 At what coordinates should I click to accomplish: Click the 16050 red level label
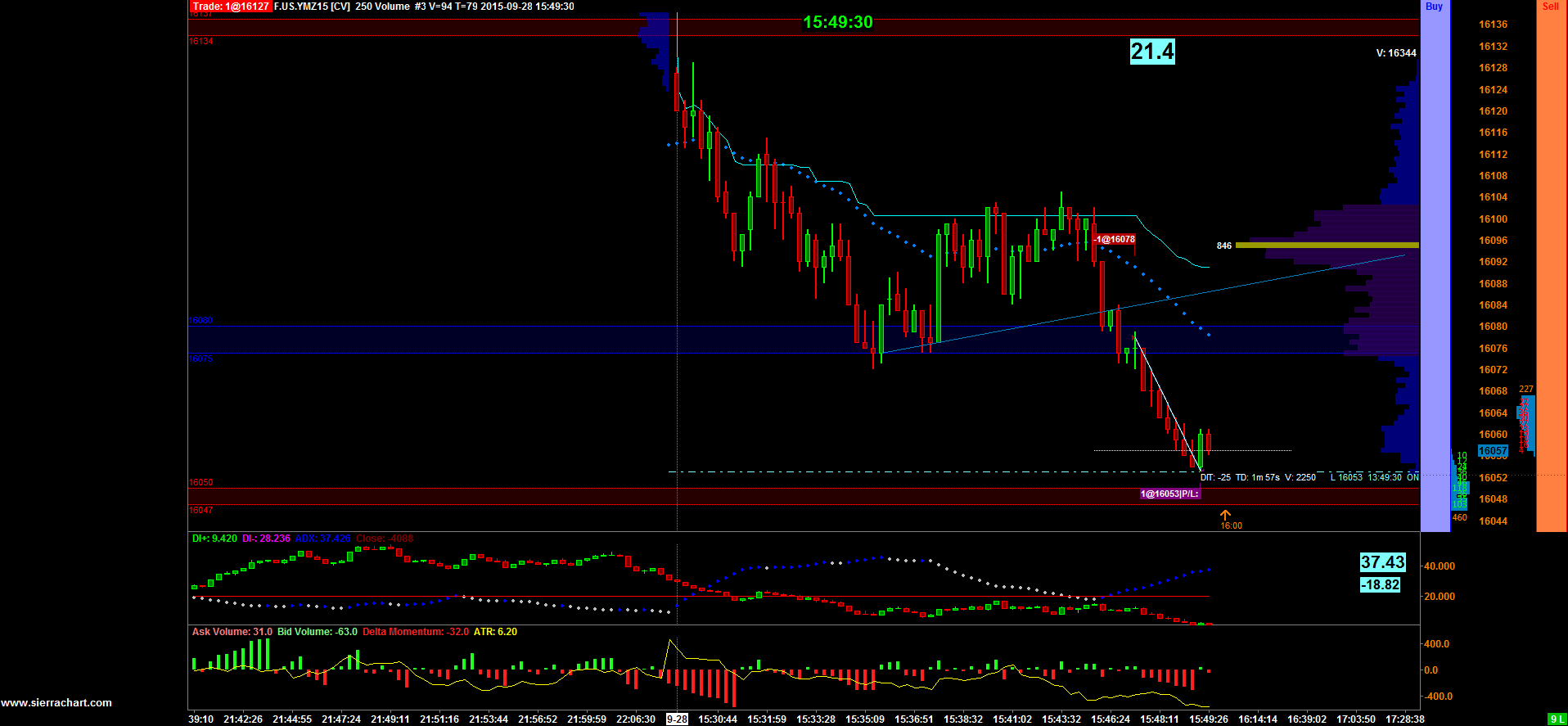point(201,482)
